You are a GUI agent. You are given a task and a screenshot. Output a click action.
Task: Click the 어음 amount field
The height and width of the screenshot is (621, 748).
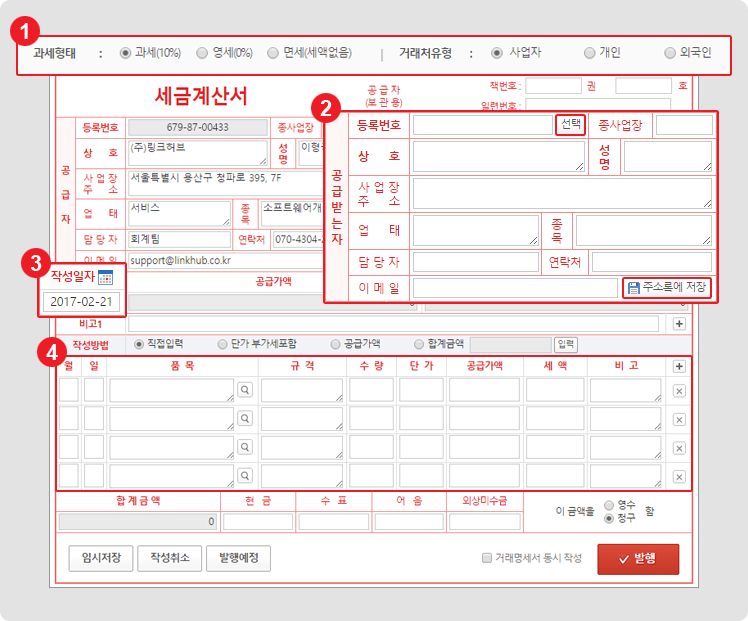[x=409, y=522]
